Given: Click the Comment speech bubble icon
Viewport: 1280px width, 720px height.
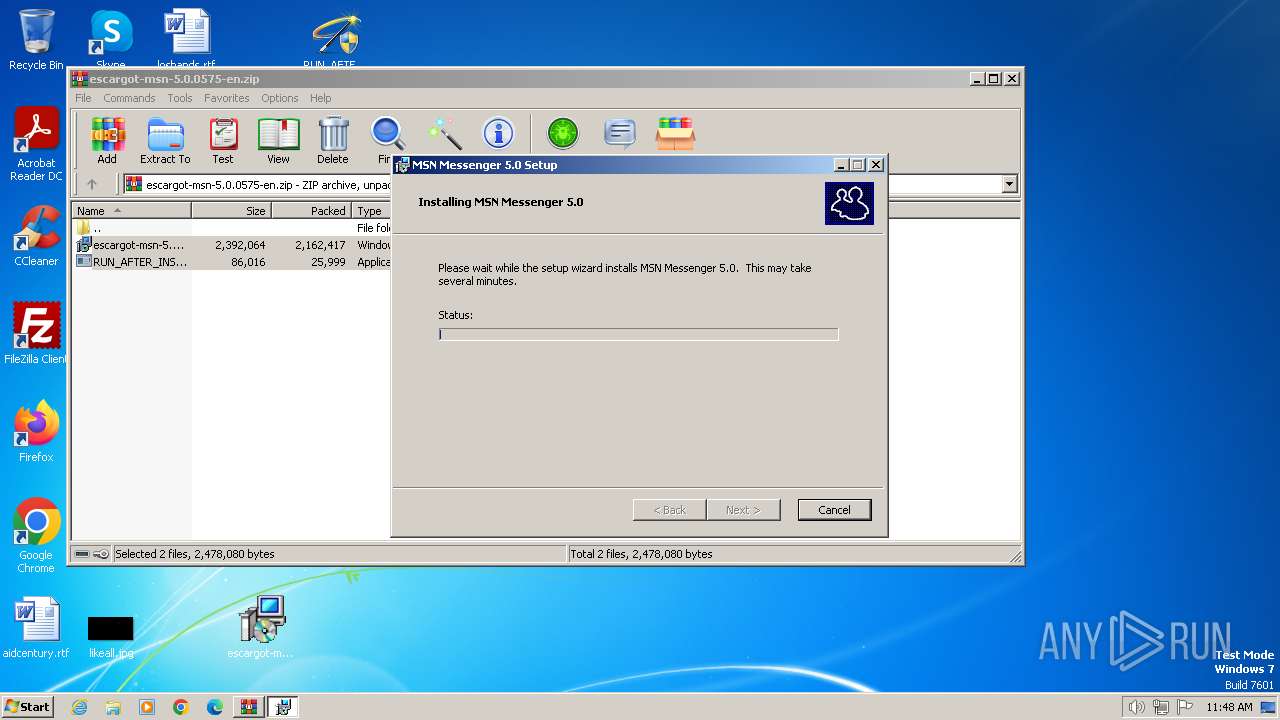Looking at the screenshot, I should (x=620, y=133).
